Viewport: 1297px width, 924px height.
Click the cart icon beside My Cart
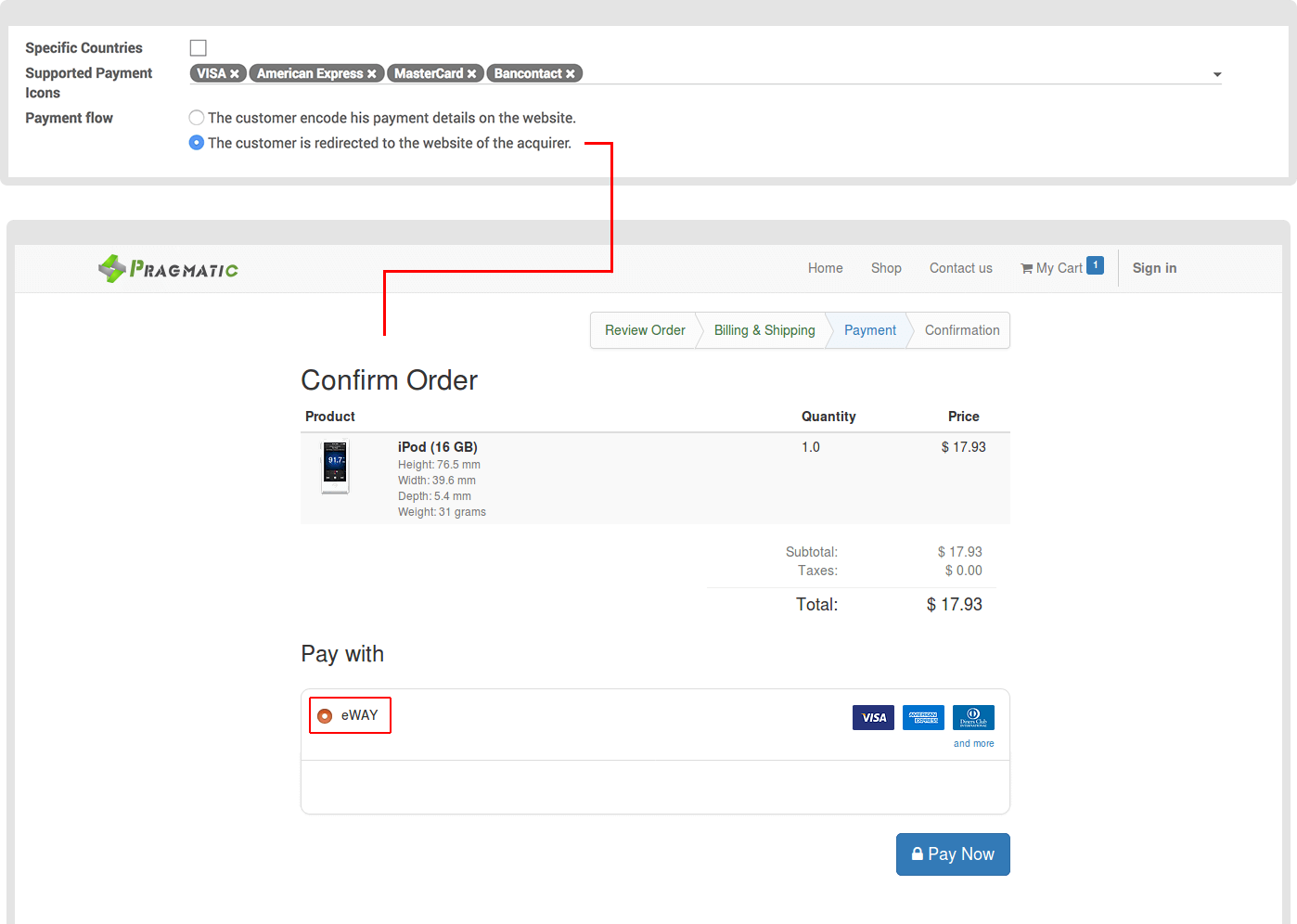(1027, 269)
